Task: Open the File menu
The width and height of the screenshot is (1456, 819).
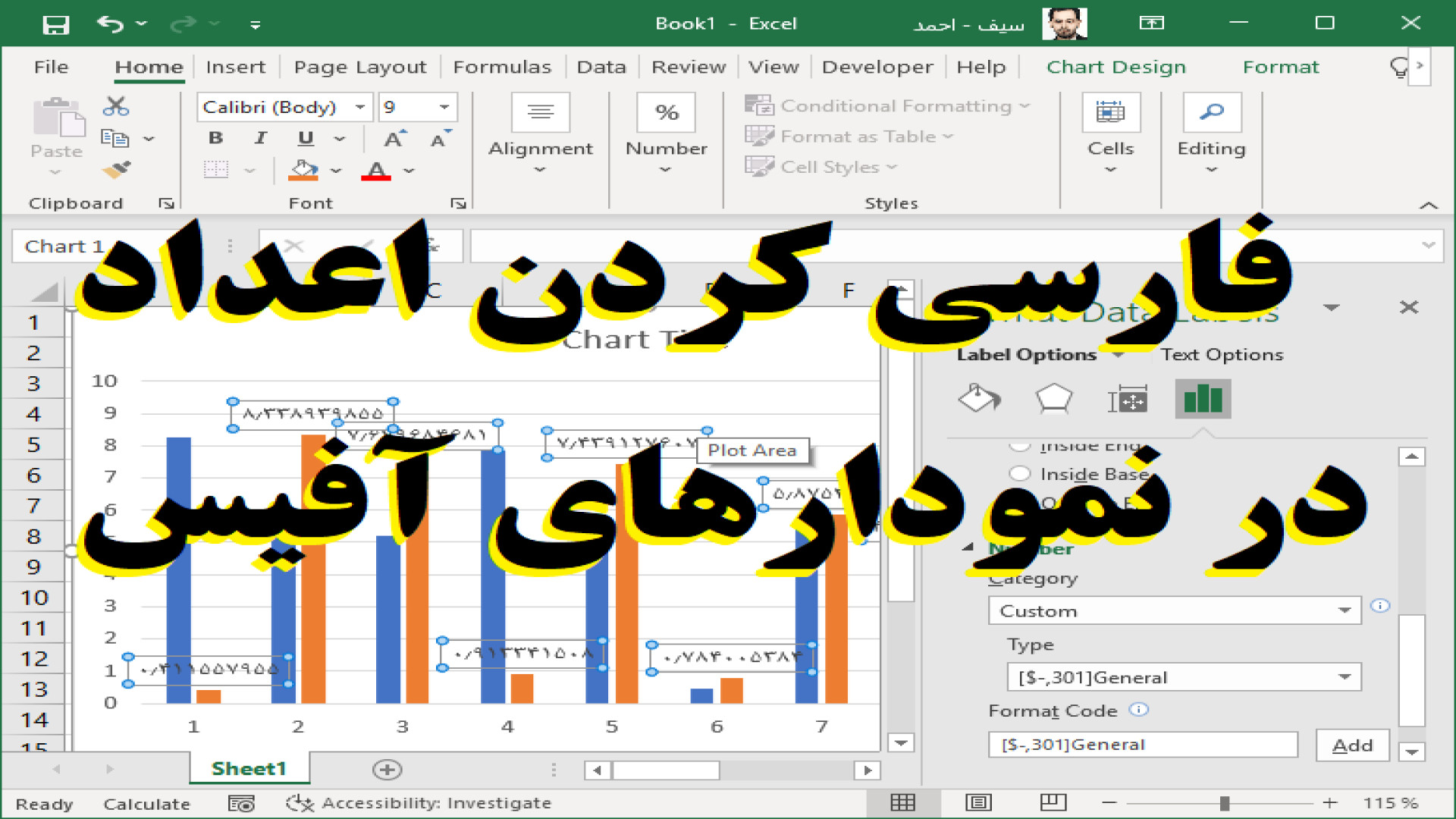Action: (51, 67)
